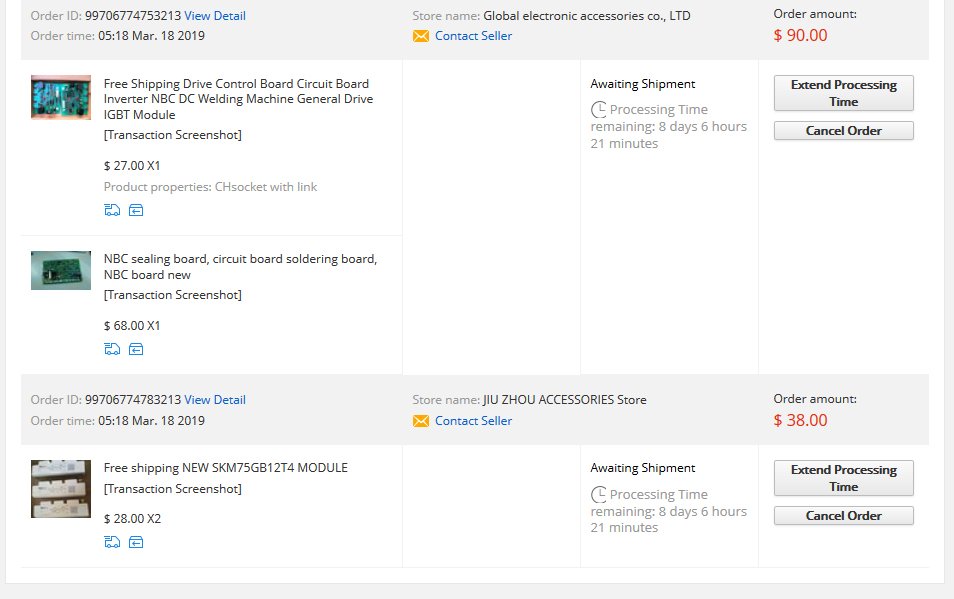Open NBC sealing board product thumbnail

coord(60,270)
